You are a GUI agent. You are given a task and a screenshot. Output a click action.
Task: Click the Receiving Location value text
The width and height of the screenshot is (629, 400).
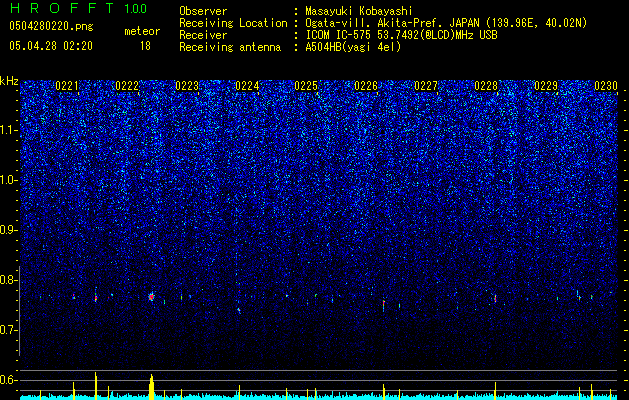[446, 23]
